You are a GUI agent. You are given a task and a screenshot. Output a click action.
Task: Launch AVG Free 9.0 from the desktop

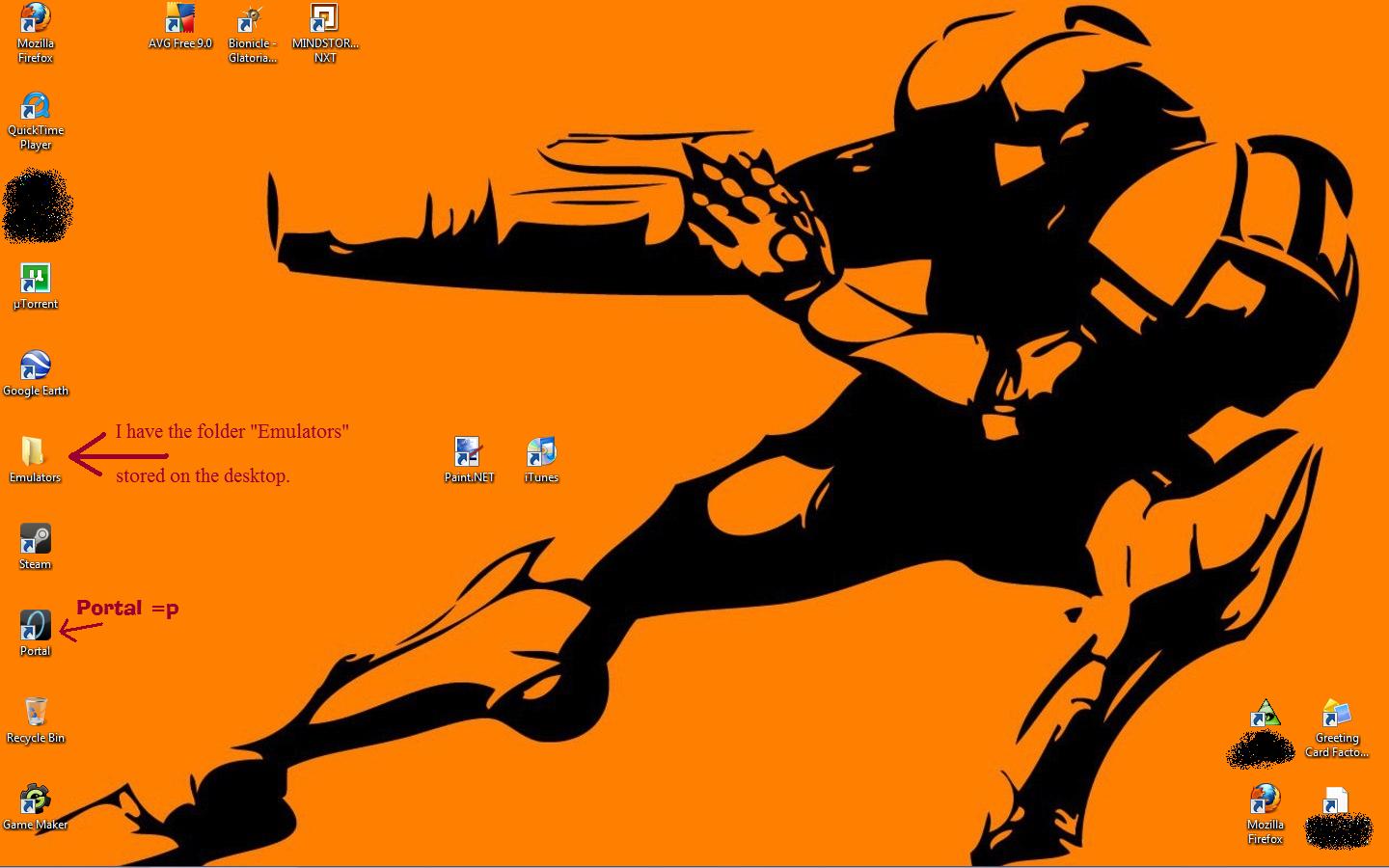pos(180,26)
